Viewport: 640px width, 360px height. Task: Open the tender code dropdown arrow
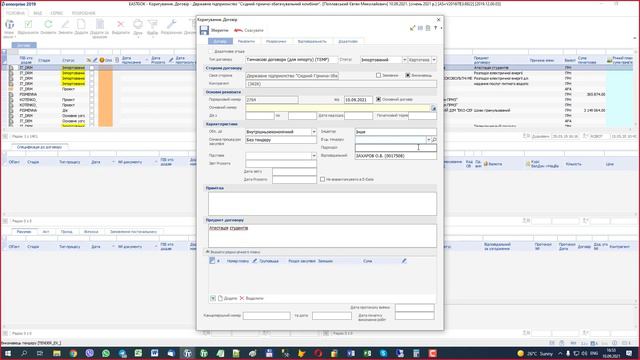(x=429, y=140)
